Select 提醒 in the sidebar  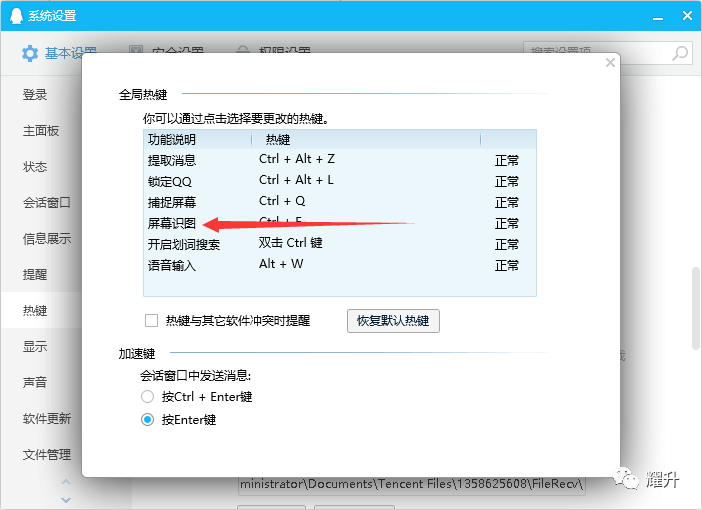pyautogui.click(x=35, y=274)
